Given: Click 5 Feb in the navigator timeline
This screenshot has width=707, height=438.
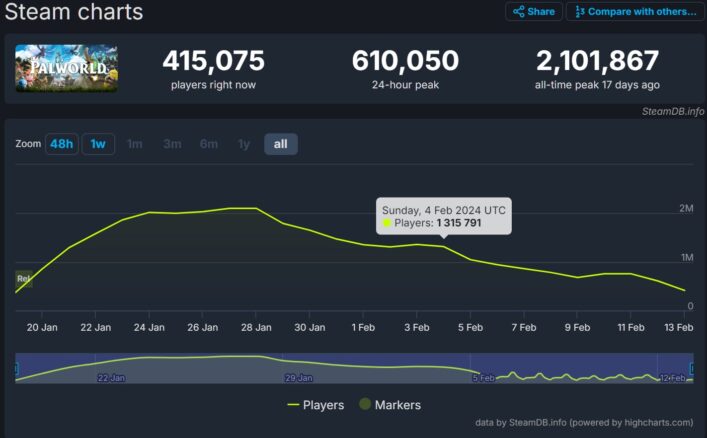Looking at the screenshot, I should 483,378.
